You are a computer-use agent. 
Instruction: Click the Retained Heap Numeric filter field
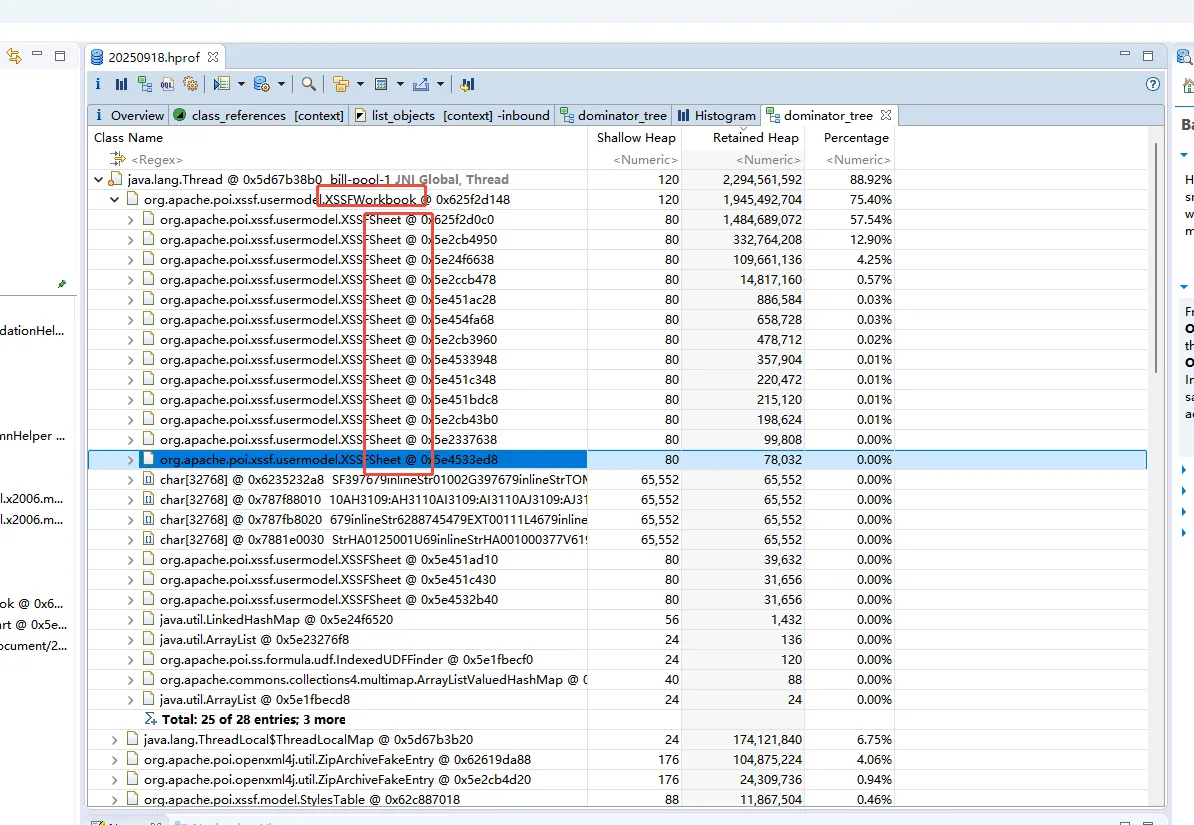742,159
